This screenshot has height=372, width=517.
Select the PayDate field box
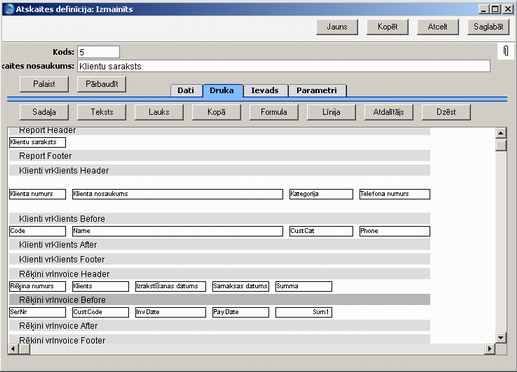[x=241, y=312]
